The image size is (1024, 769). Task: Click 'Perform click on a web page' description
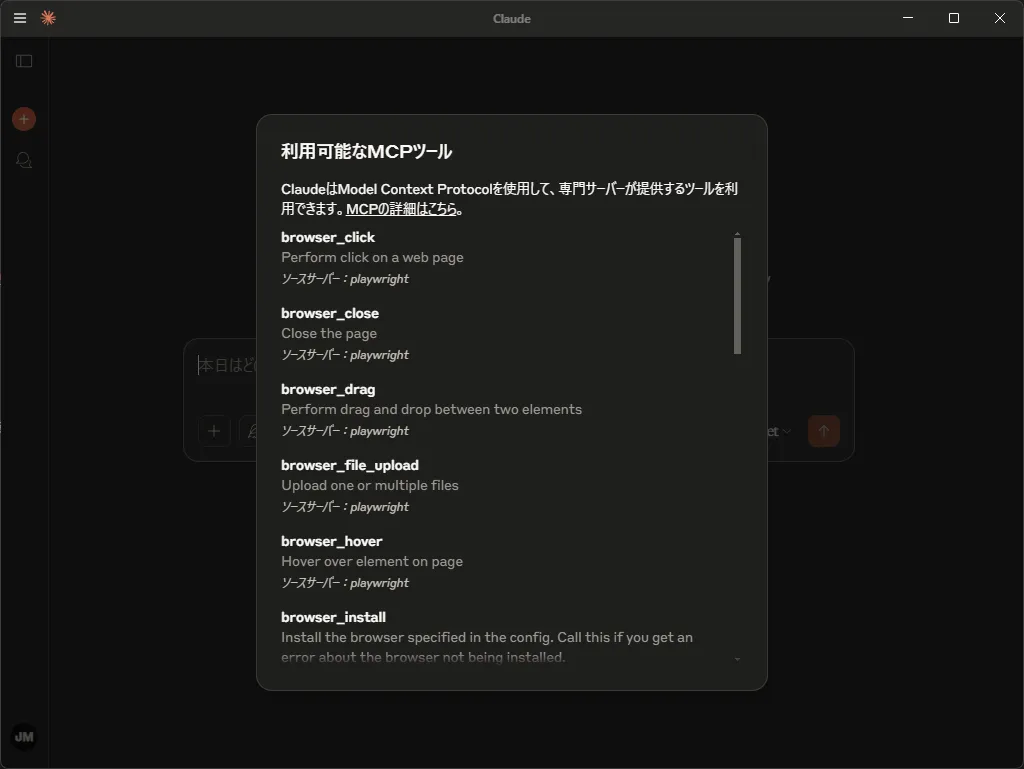372,257
